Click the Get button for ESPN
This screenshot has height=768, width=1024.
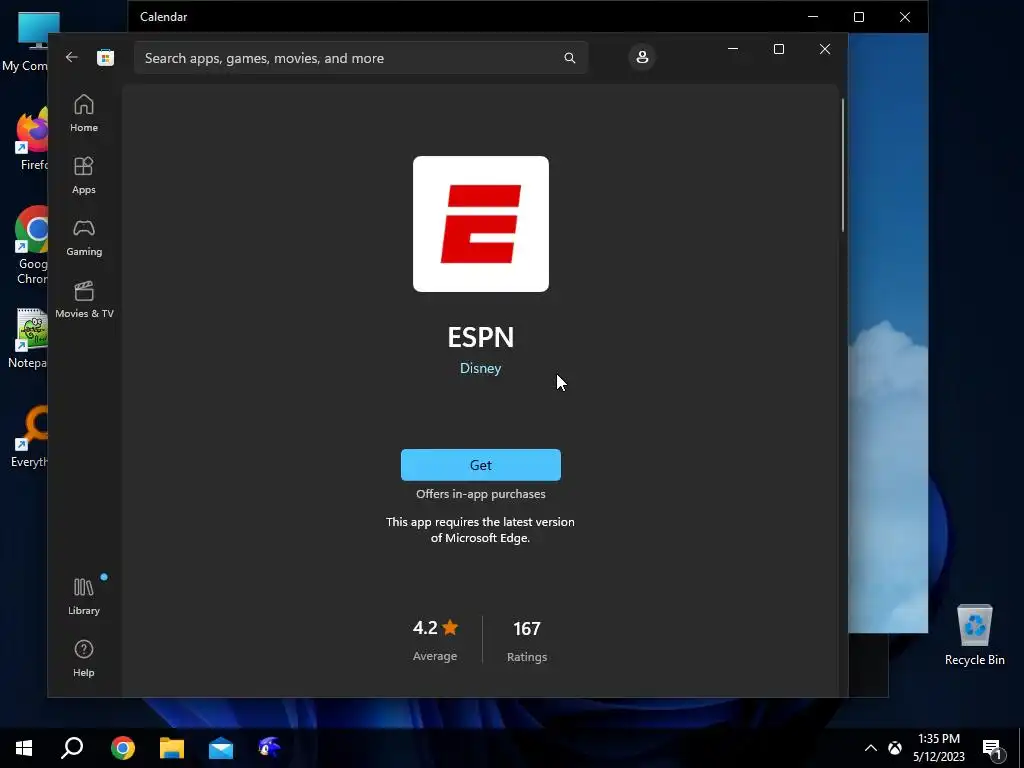pos(481,465)
